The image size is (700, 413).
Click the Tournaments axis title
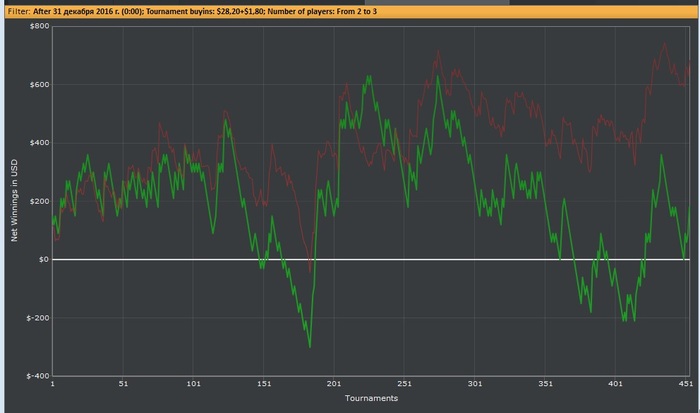371,398
